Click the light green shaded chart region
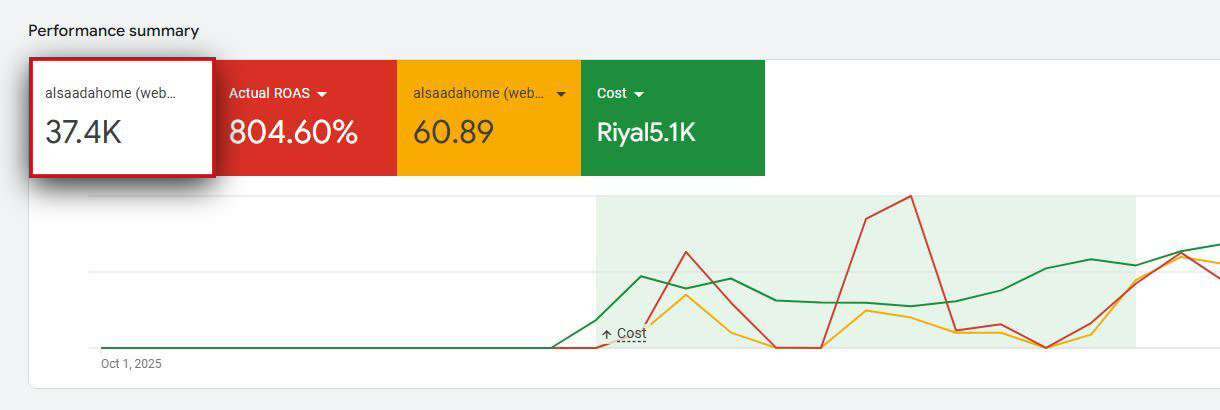The image size is (1220, 410). [x=1000, y=230]
